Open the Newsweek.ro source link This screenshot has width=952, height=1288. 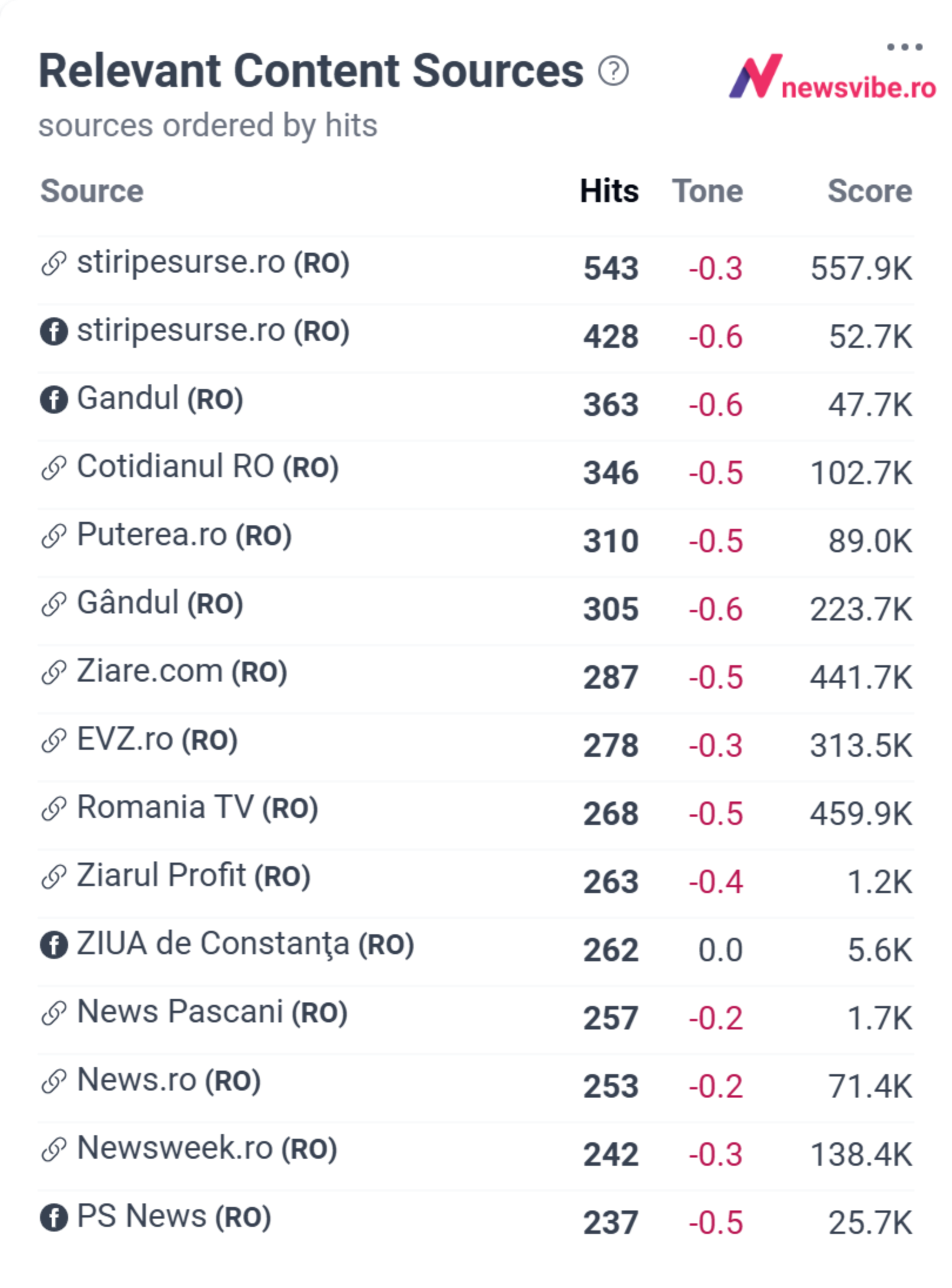point(207,1149)
